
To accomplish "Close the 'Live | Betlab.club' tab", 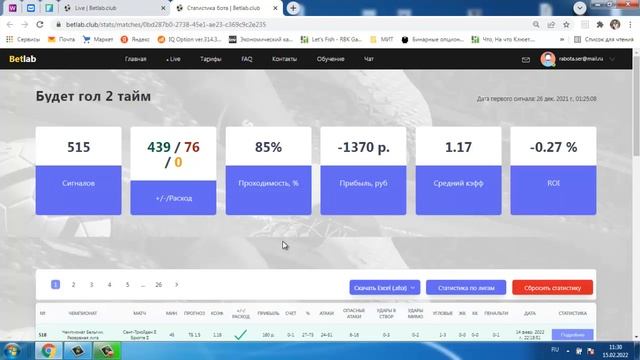I will [x=163, y=8].
